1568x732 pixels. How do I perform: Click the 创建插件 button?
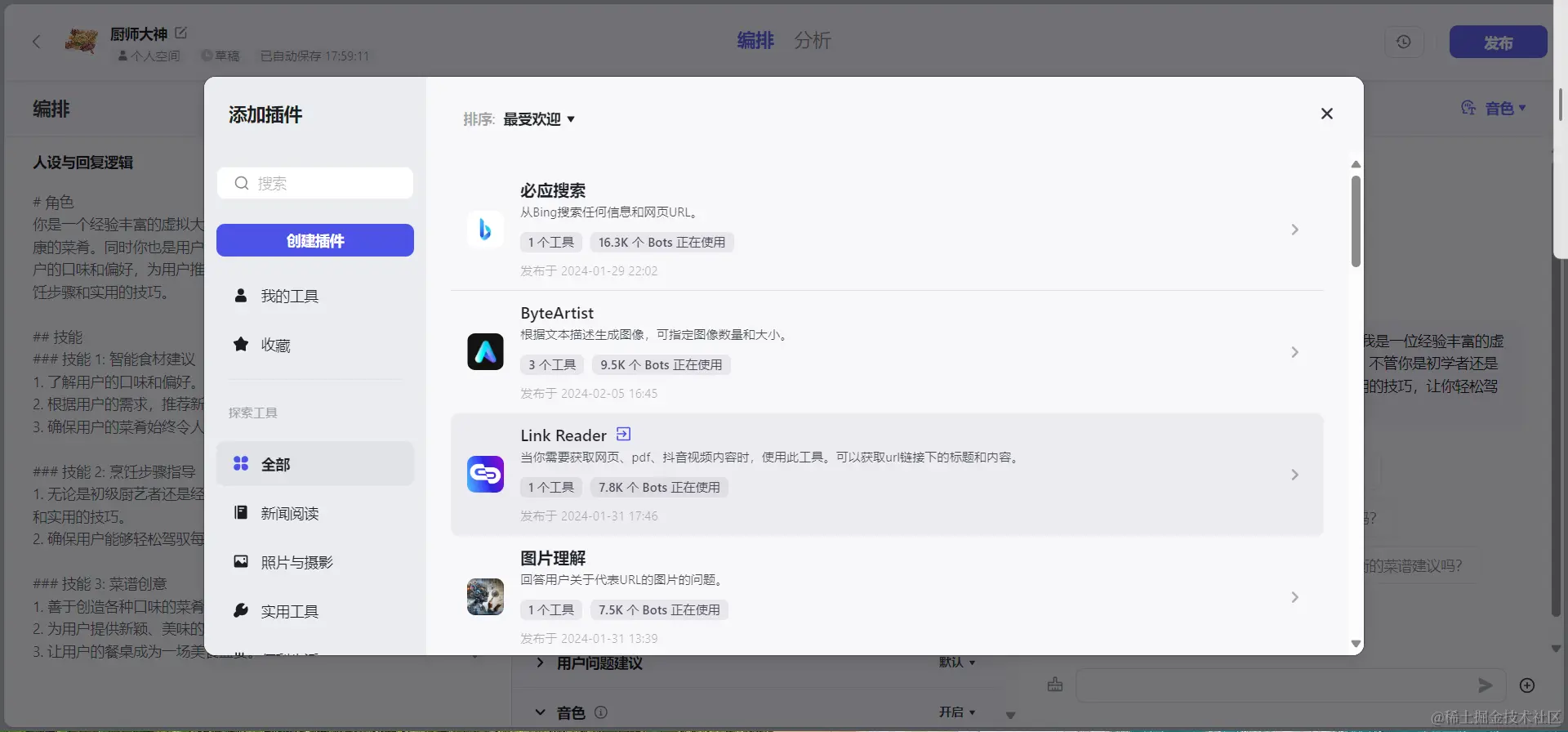(315, 240)
